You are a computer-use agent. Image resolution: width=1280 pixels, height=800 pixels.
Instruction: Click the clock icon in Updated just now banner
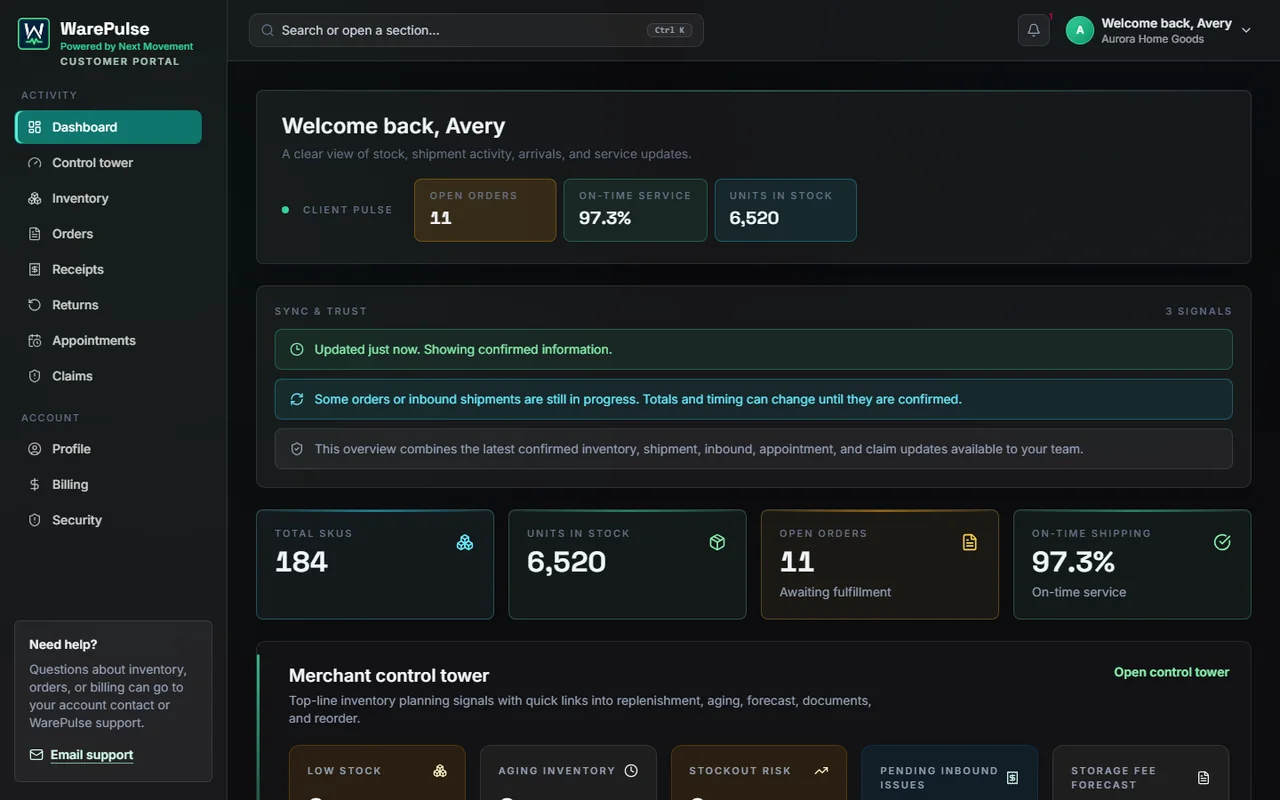click(x=297, y=349)
